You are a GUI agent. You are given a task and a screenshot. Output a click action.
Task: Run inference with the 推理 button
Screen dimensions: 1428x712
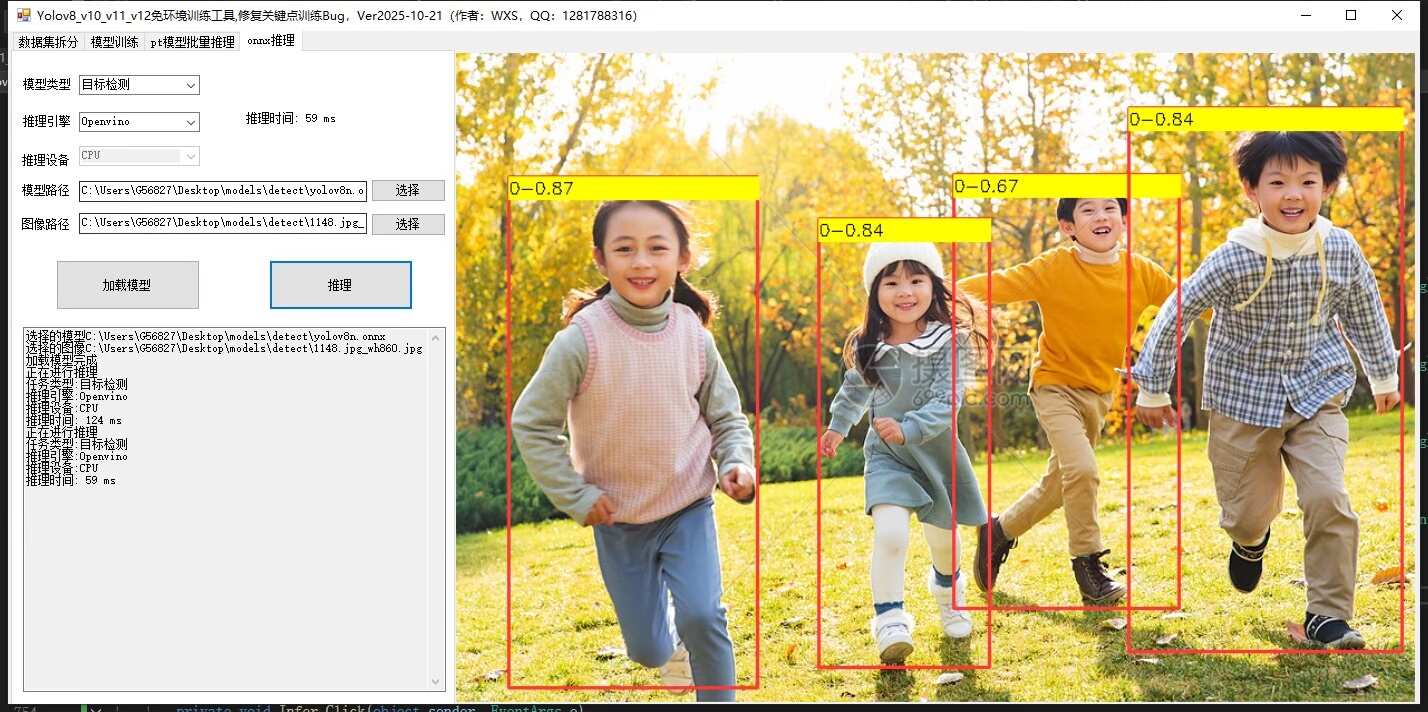point(340,285)
